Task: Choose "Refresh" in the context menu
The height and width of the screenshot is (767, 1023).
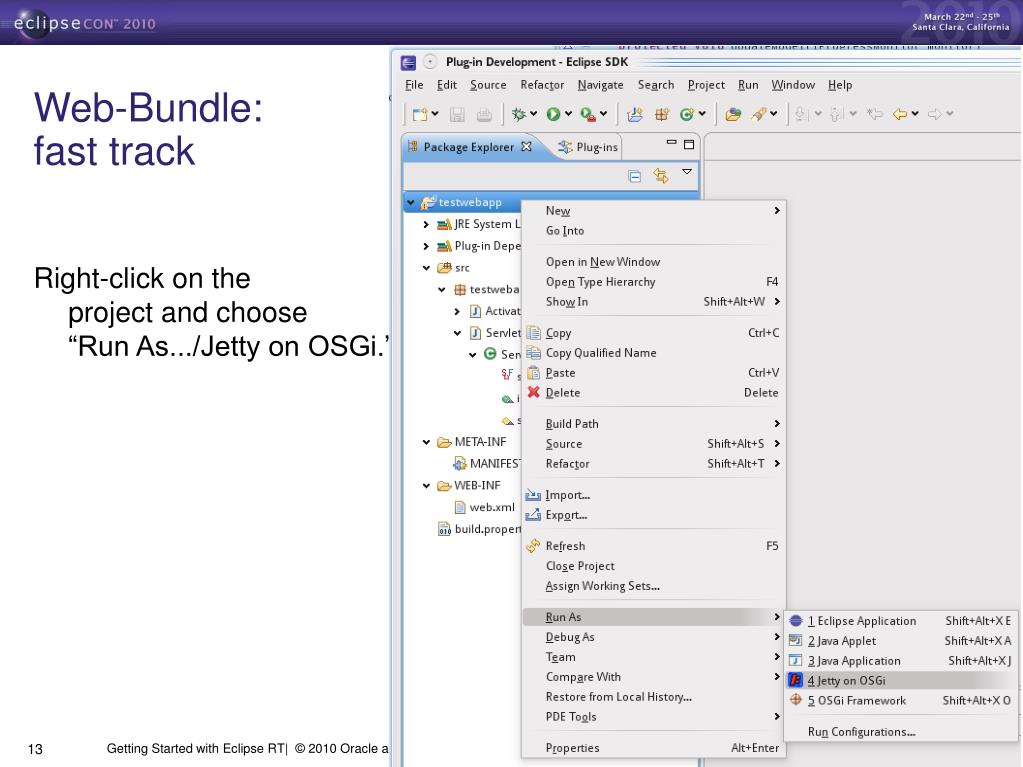Action: coord(653,546)
